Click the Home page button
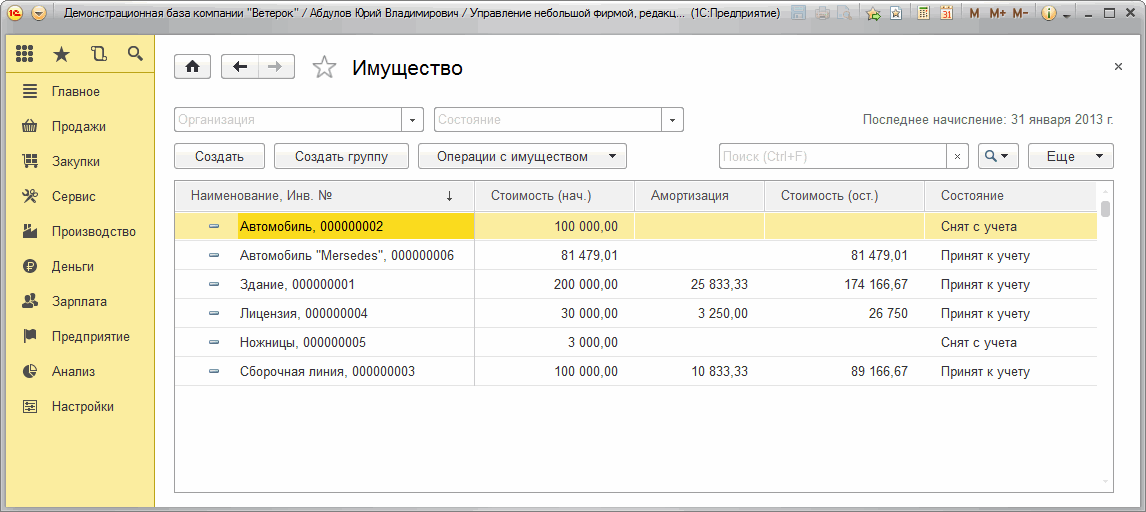The height and width of the screenshot is (512, 1146). coord(192,66)
